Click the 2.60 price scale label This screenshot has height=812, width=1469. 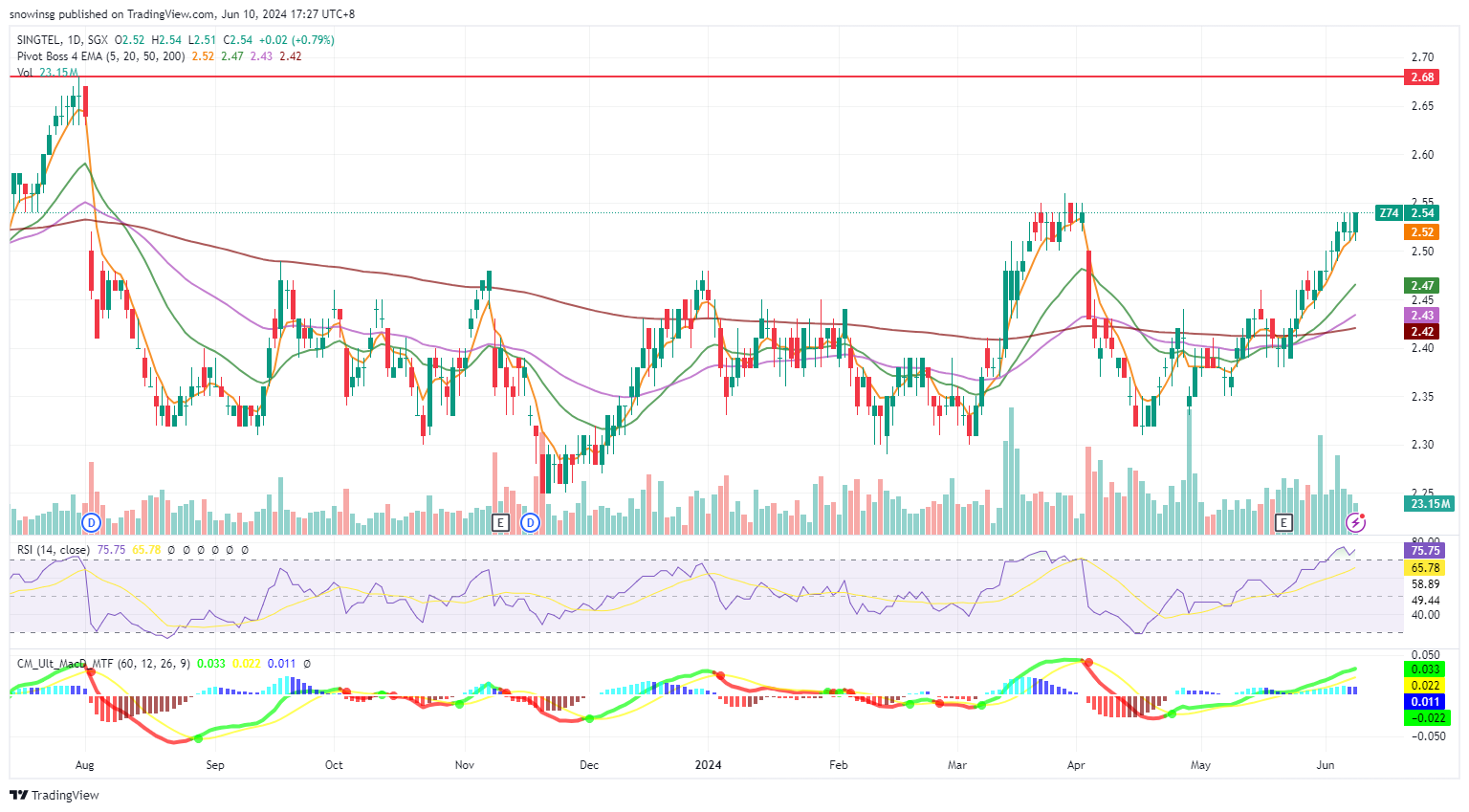[x=1422, y=155]
